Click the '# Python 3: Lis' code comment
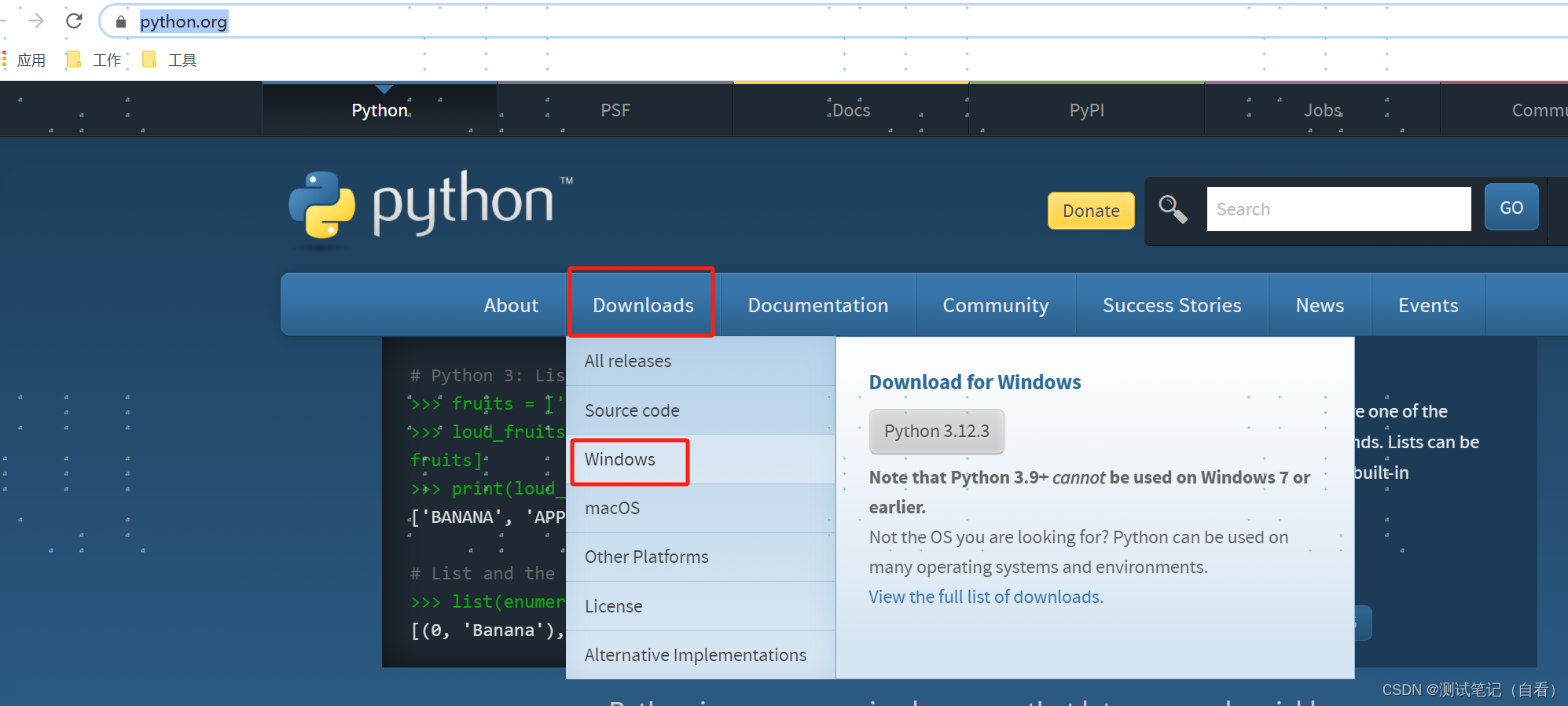Image resolution: width=1568 pixels, height=706 pixels. 487,375
